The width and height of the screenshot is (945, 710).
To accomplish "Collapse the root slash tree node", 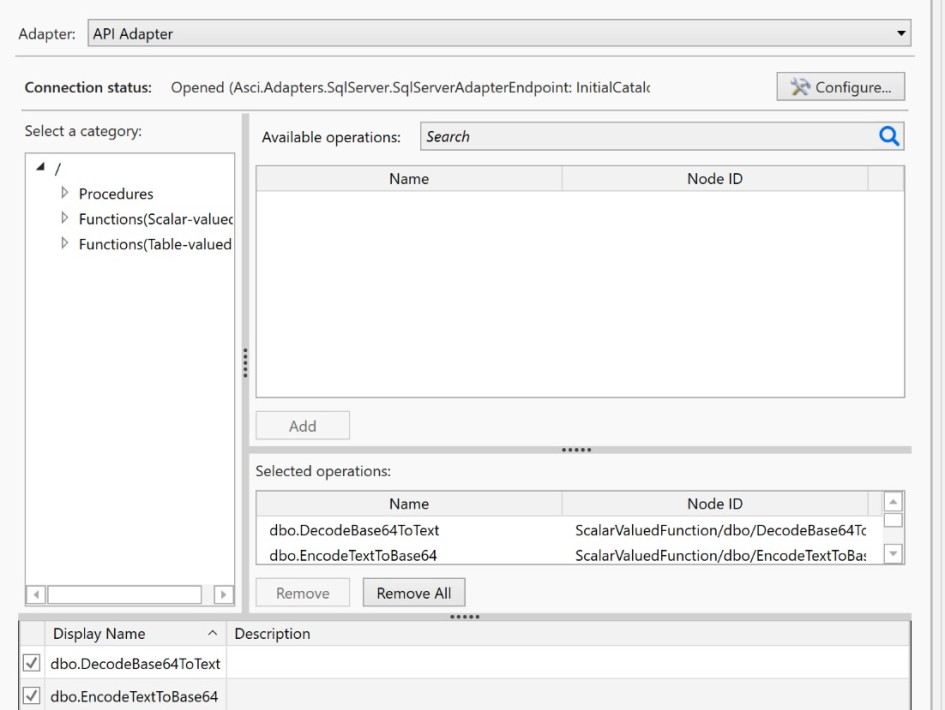I will click(x=38, y=168).
